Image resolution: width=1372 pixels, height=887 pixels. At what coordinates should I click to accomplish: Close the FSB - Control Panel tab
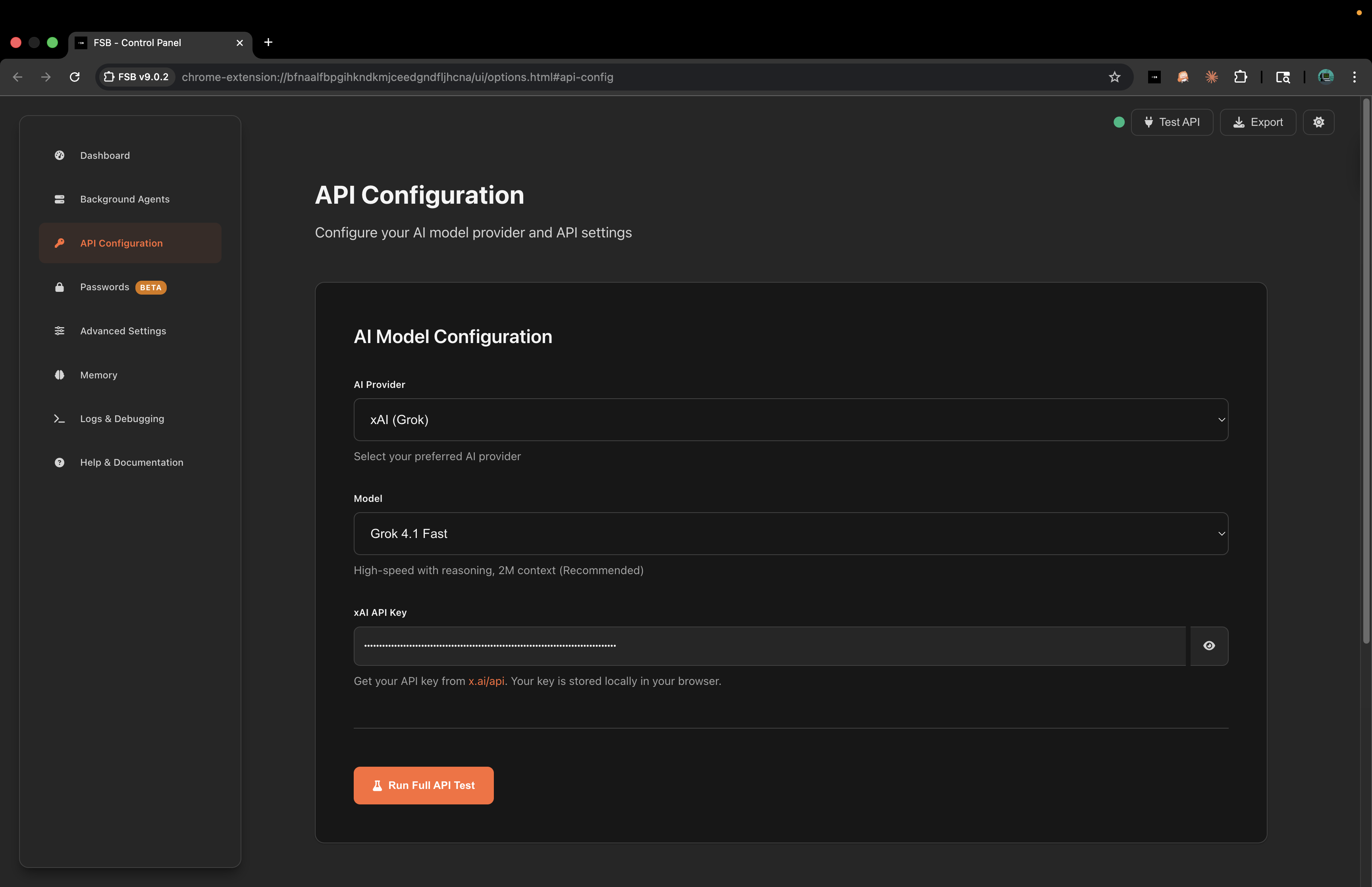coord(239,43)
